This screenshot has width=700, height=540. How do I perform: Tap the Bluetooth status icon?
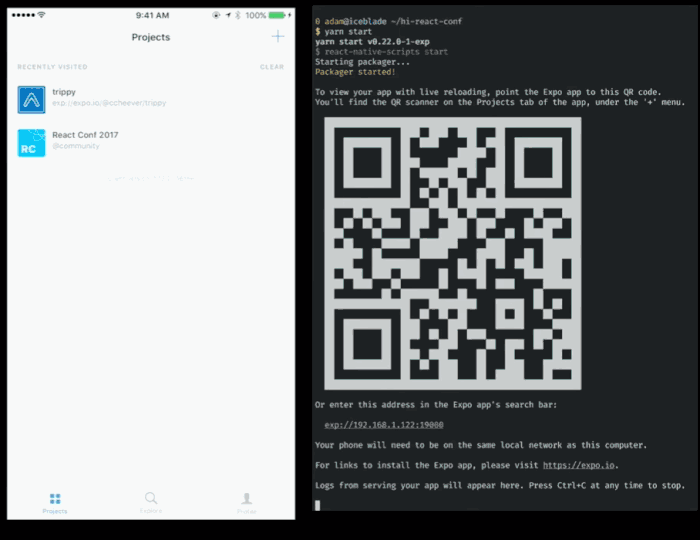[x=238, y=15]
